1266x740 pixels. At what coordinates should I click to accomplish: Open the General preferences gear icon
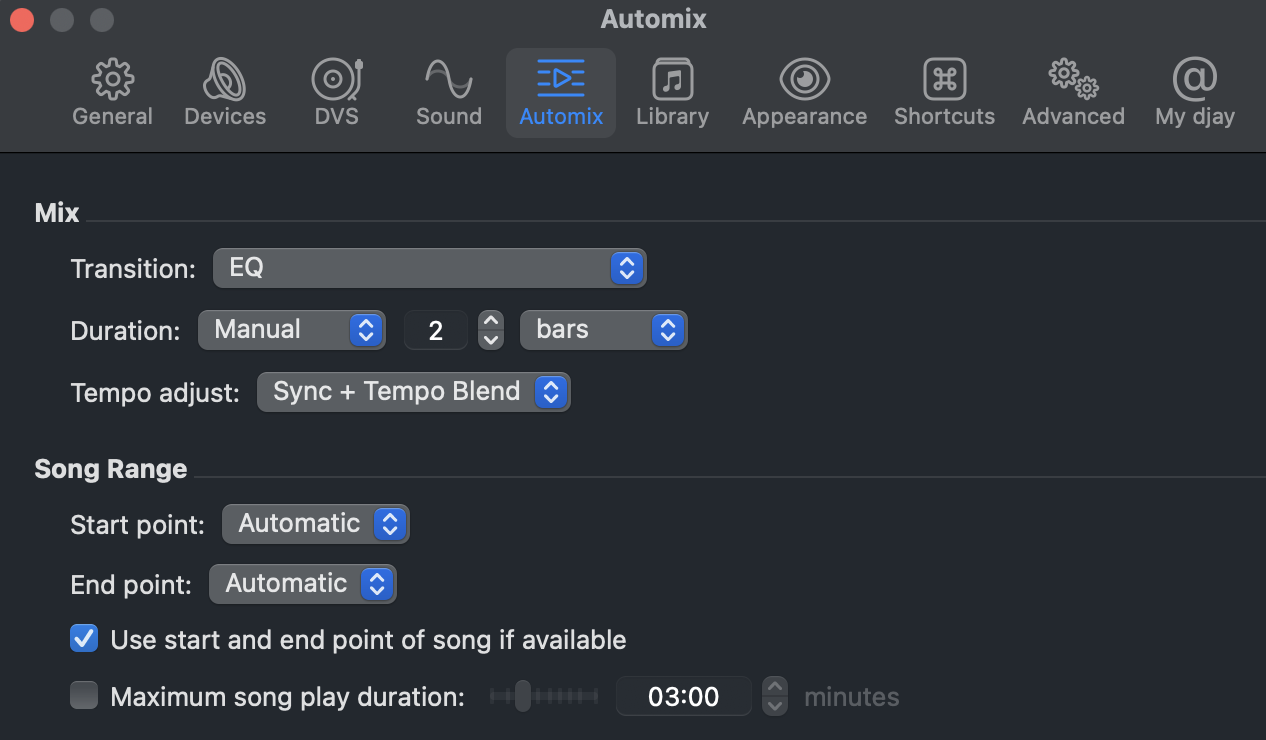112,80
